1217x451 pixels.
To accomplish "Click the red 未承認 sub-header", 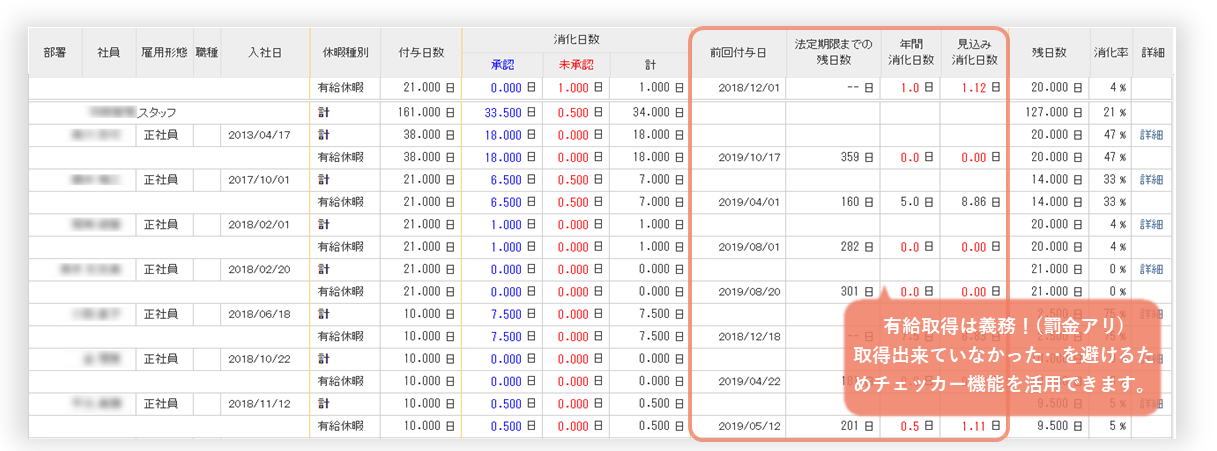I will tap(576, 65).
